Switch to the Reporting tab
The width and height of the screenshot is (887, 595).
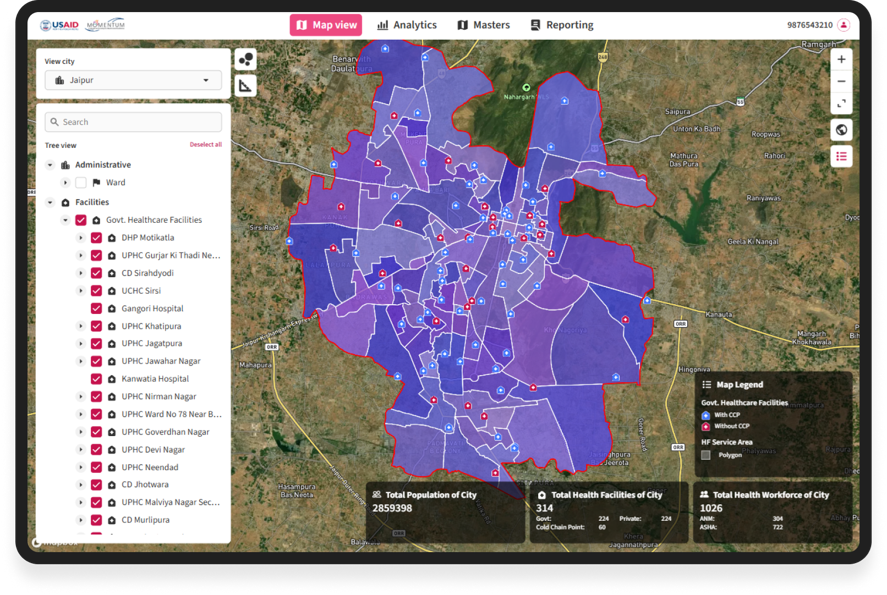tap(561, 25)
